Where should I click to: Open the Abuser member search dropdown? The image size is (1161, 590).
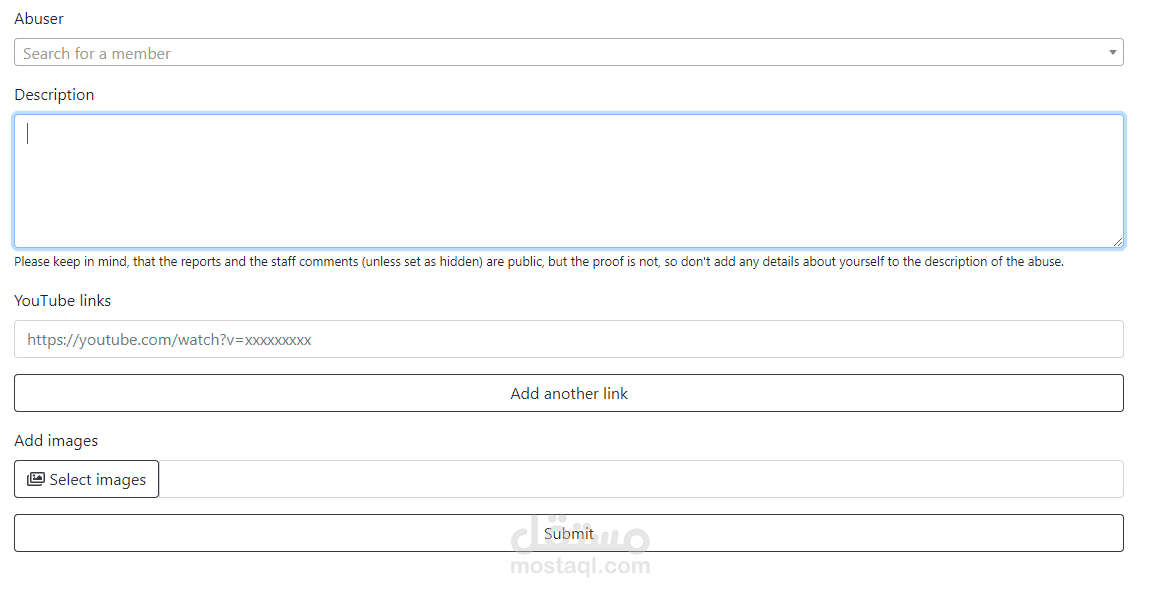(569, 53)
